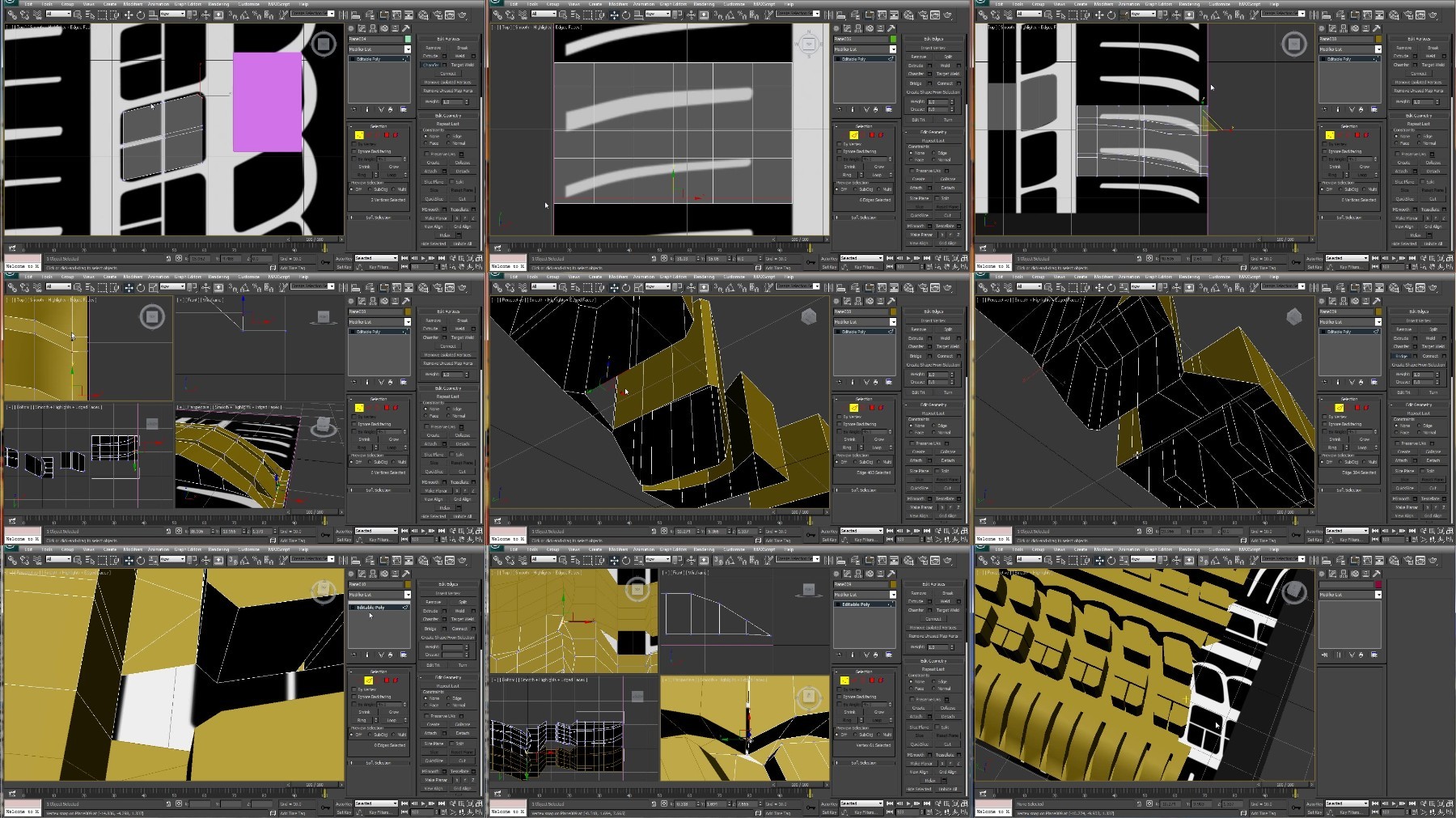Click the ViewCube in center screenshot
Viewport: 1456px width, 818px height.
[x=808, y=316]
